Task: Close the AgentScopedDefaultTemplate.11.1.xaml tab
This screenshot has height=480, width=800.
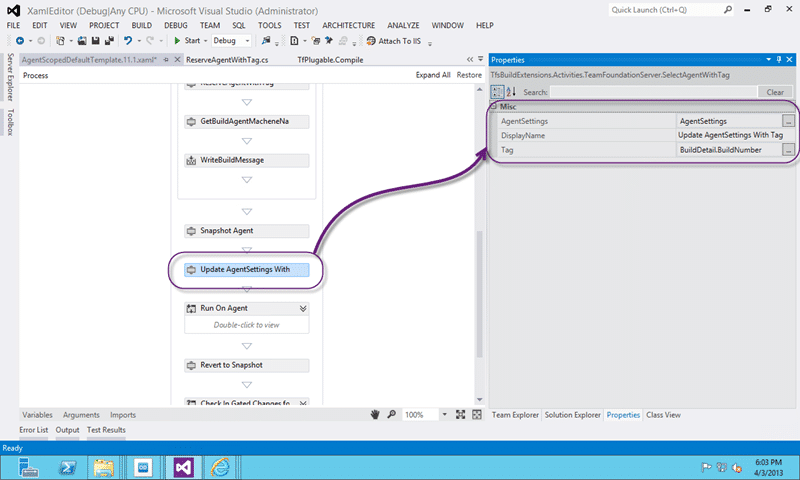Action: click(177, 60)
